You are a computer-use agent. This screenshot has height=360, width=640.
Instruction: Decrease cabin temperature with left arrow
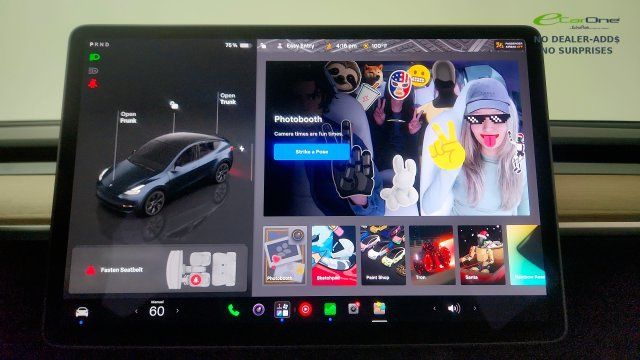pos(136,311)
